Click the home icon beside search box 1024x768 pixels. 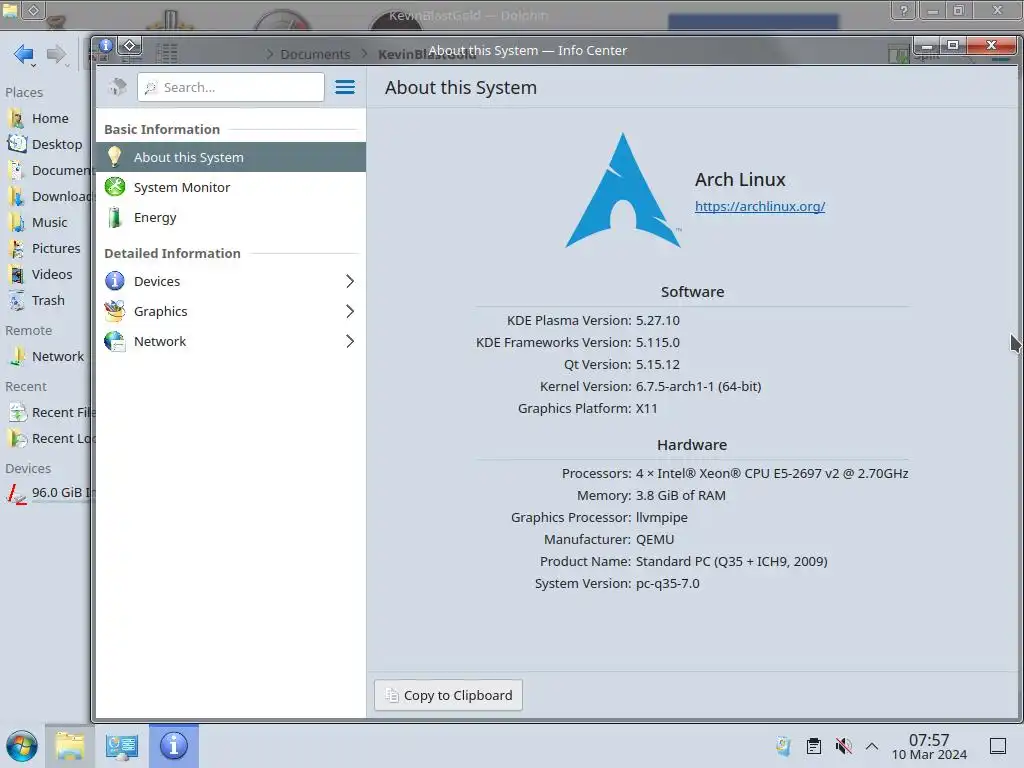point(118,87)
